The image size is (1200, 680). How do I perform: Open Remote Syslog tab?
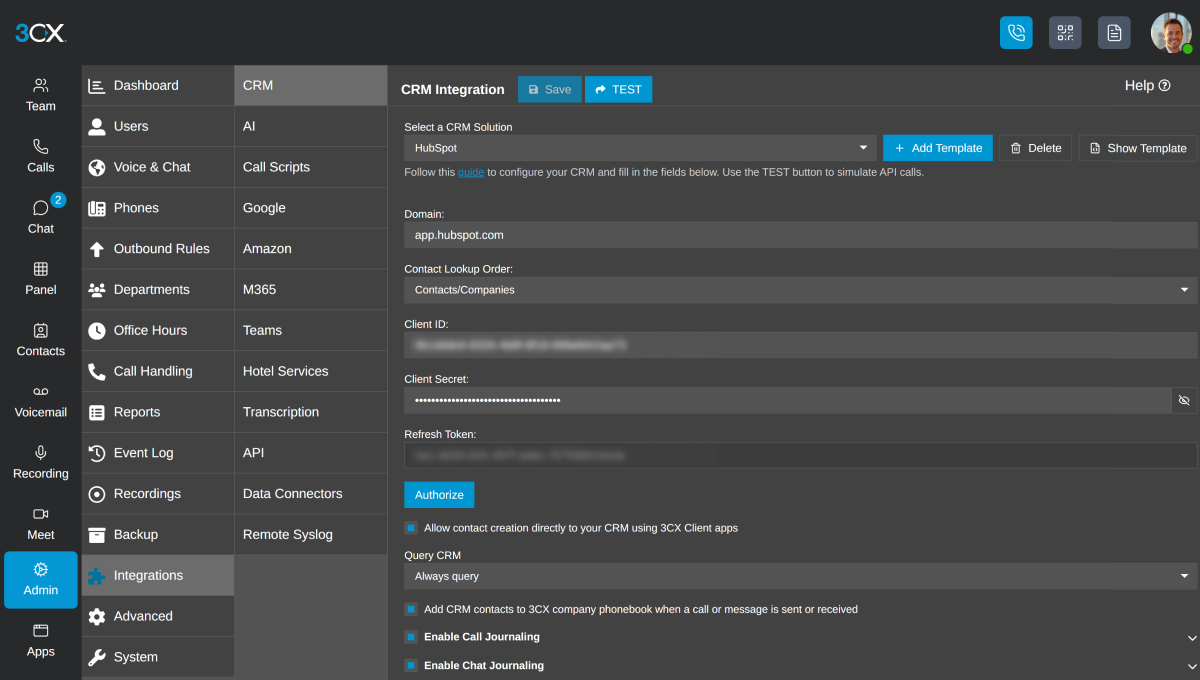click(311, 535)
